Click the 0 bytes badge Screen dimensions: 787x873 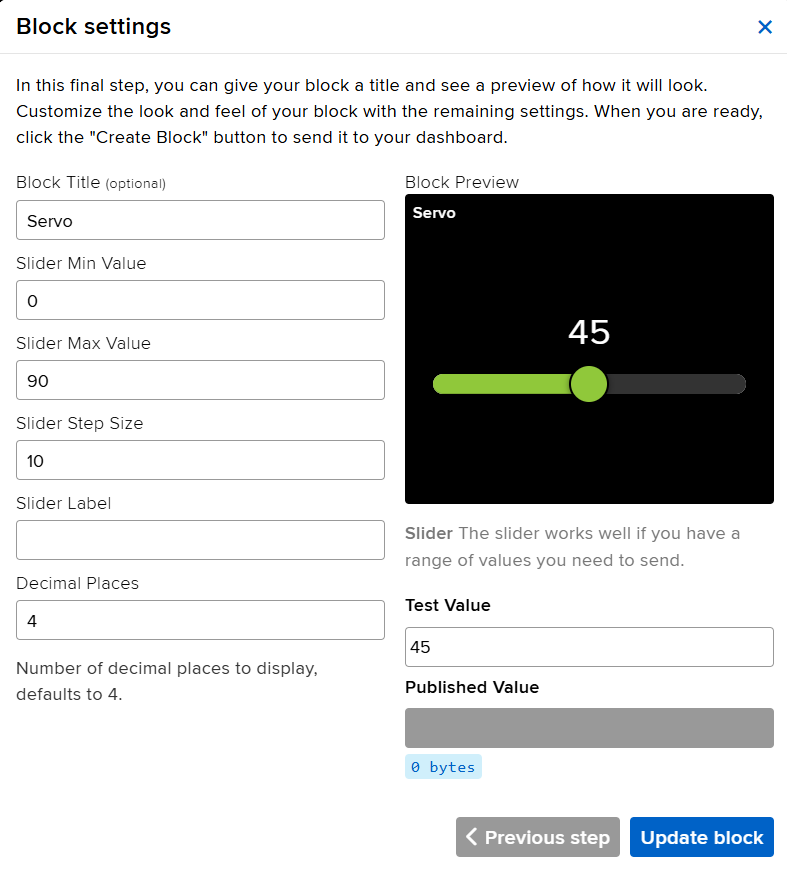point(443,767)
